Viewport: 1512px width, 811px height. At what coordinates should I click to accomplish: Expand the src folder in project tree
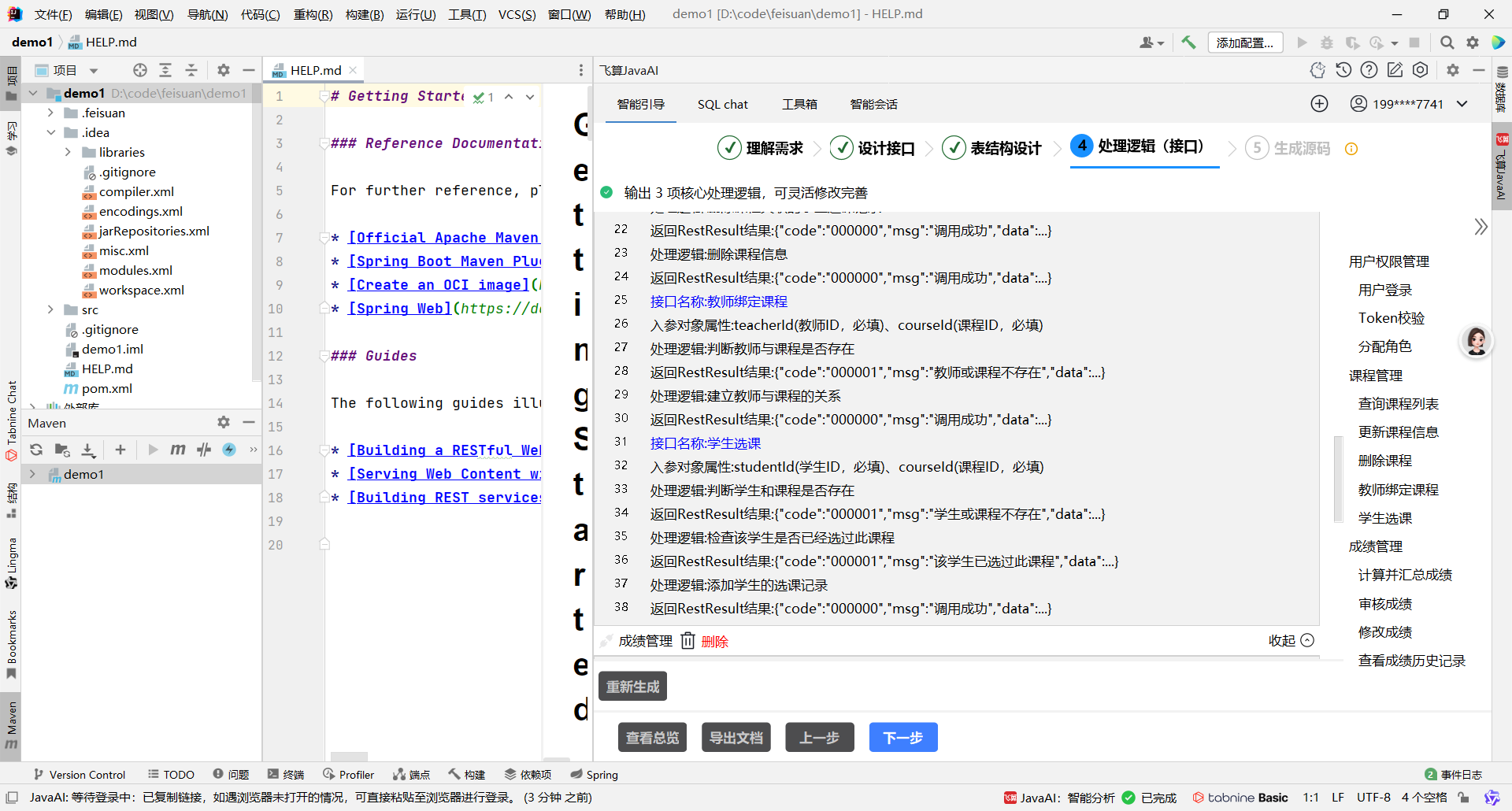click(50, 309)
